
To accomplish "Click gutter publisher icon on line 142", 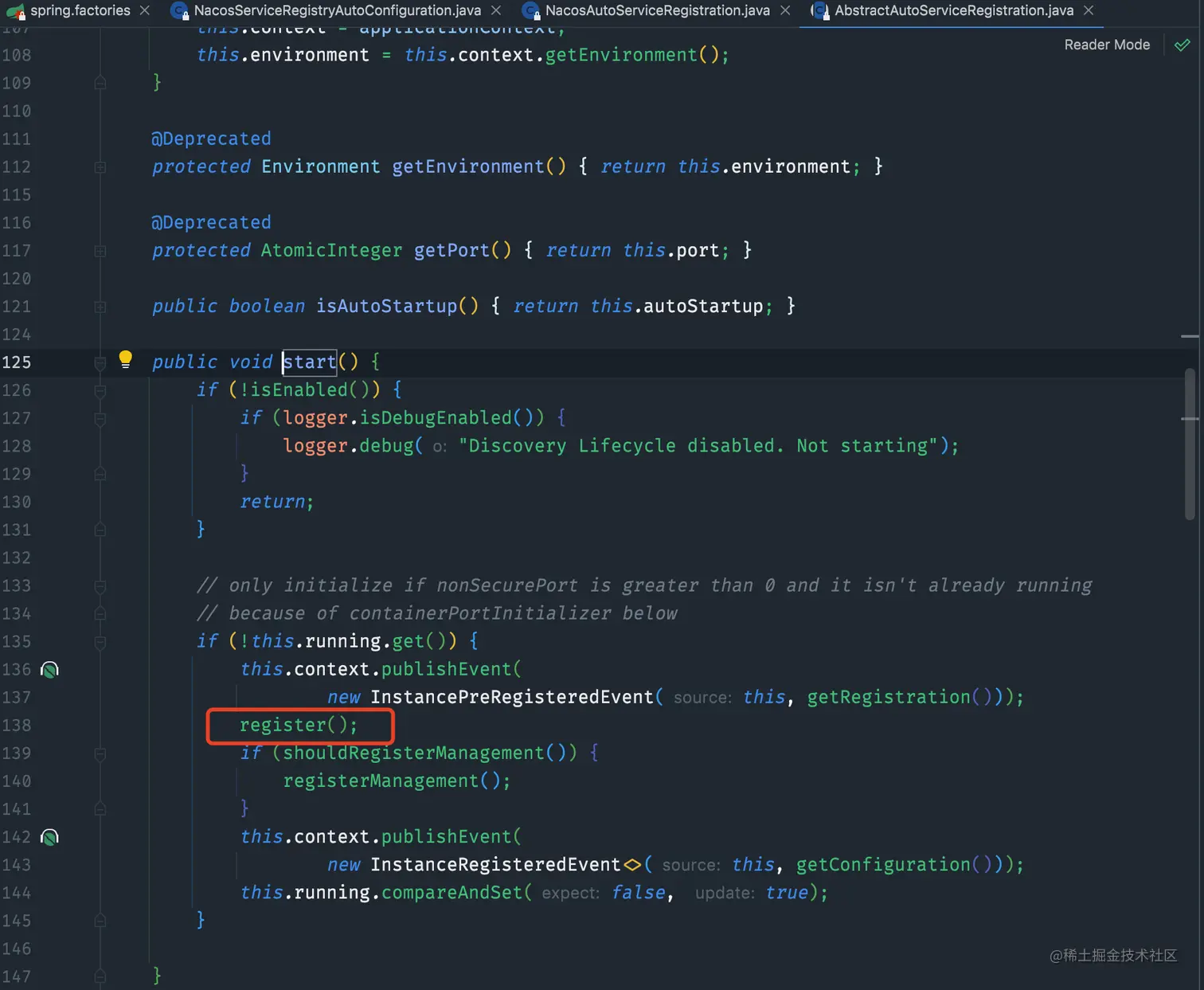I will click(49, 837).
